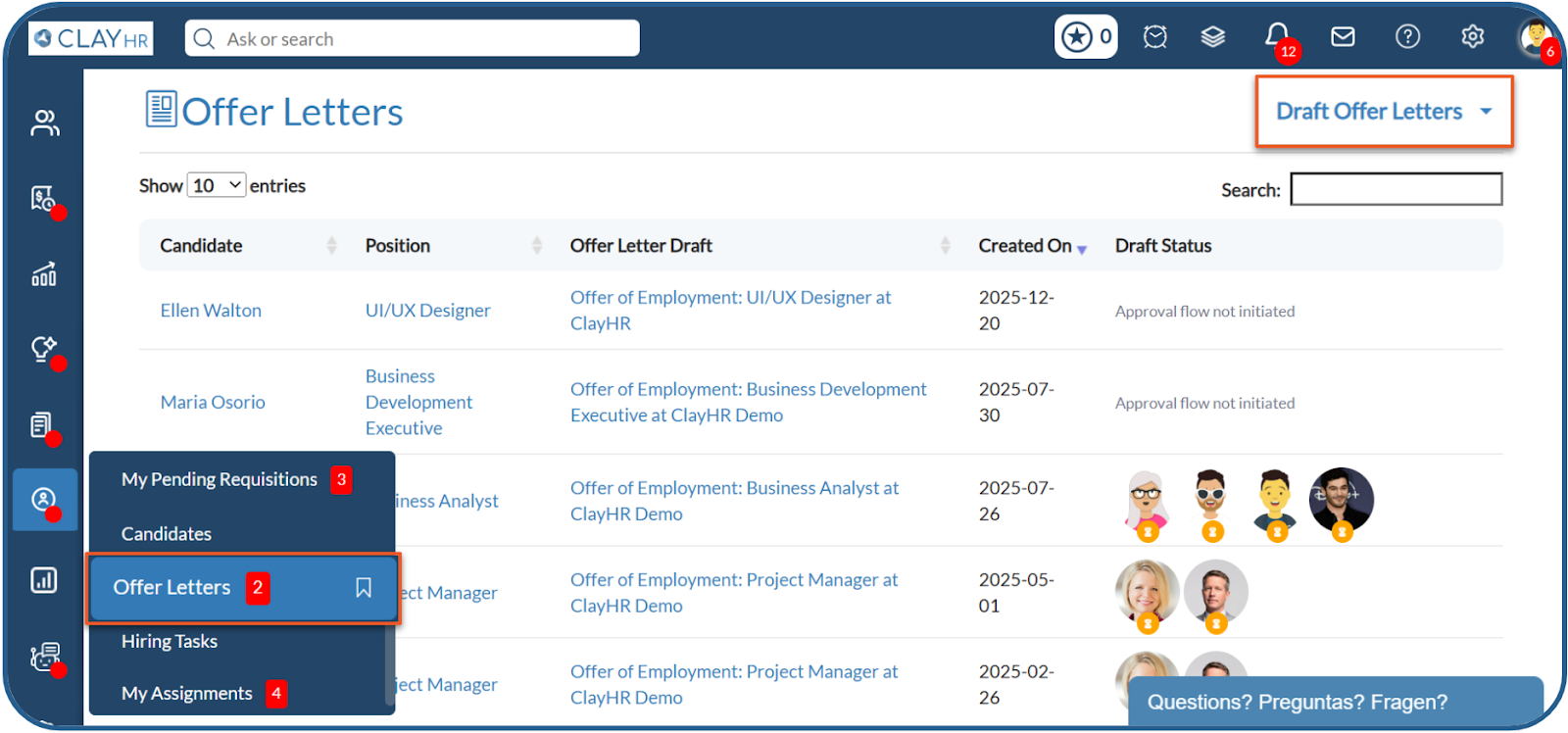1568x733 pixels.
Task: Click yellow-shirt avatar approver in Business Analyst row
Action: tap(1275, 503)
